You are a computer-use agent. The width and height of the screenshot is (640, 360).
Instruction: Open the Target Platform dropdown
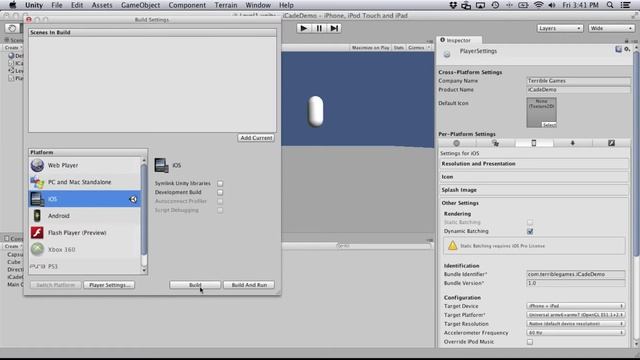pos(576,315)
